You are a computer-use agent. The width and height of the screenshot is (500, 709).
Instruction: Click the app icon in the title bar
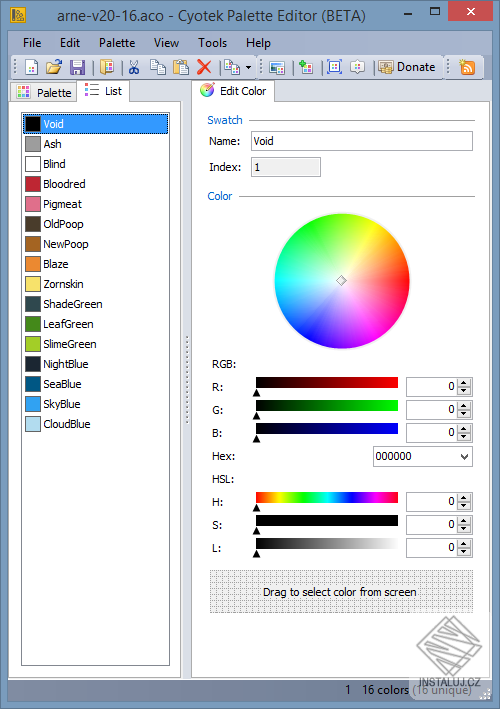(18, 15)
